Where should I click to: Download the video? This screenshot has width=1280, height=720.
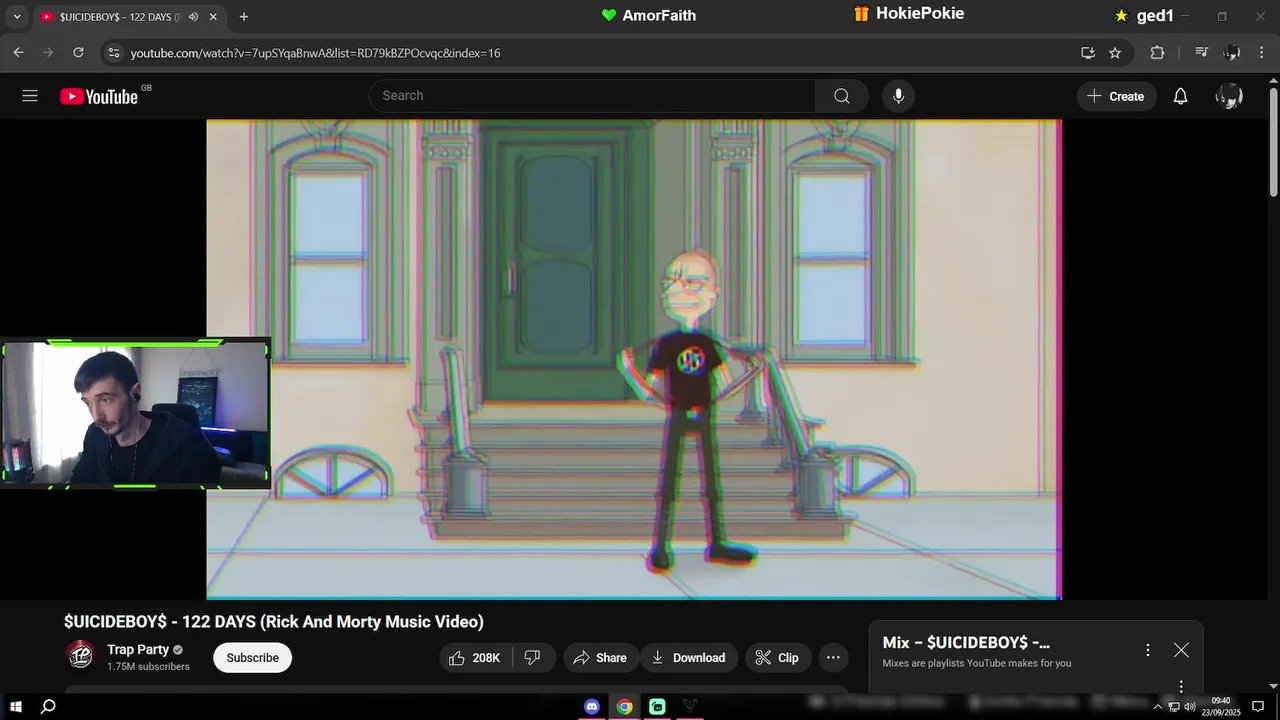pyautogui.click(x=689, y=657)
